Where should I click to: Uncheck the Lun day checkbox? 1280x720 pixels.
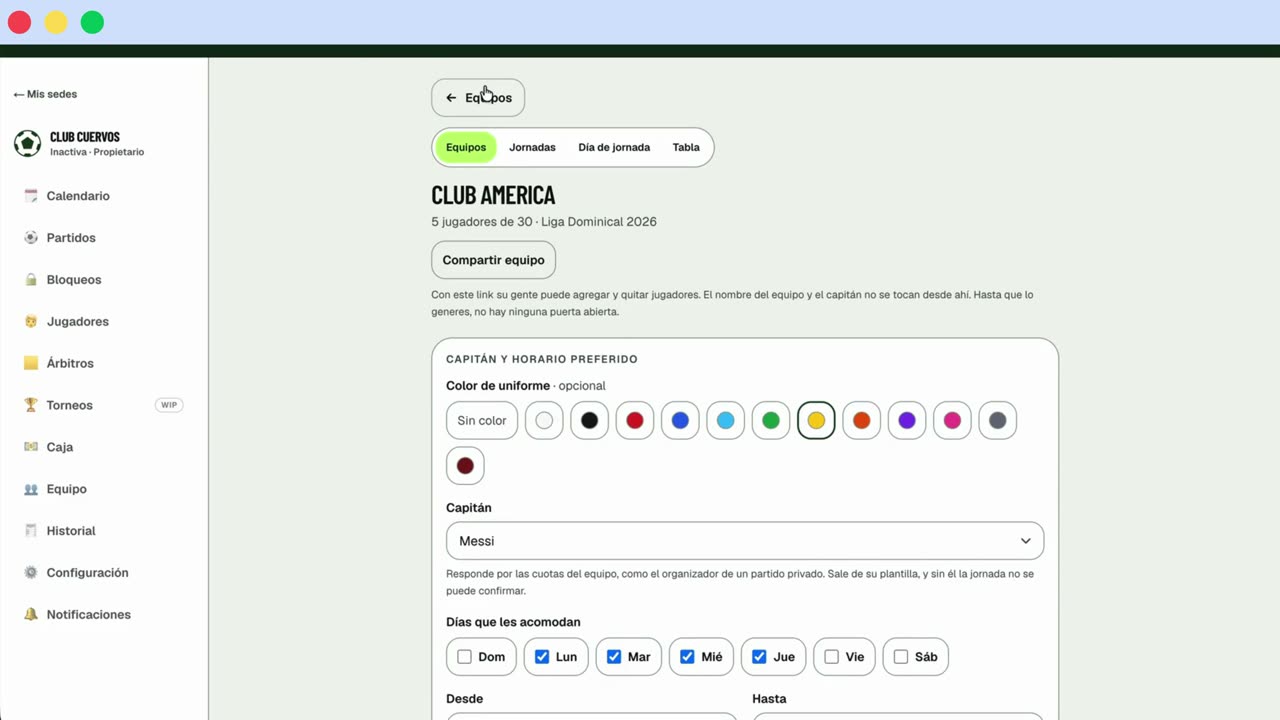pos(542,657)
